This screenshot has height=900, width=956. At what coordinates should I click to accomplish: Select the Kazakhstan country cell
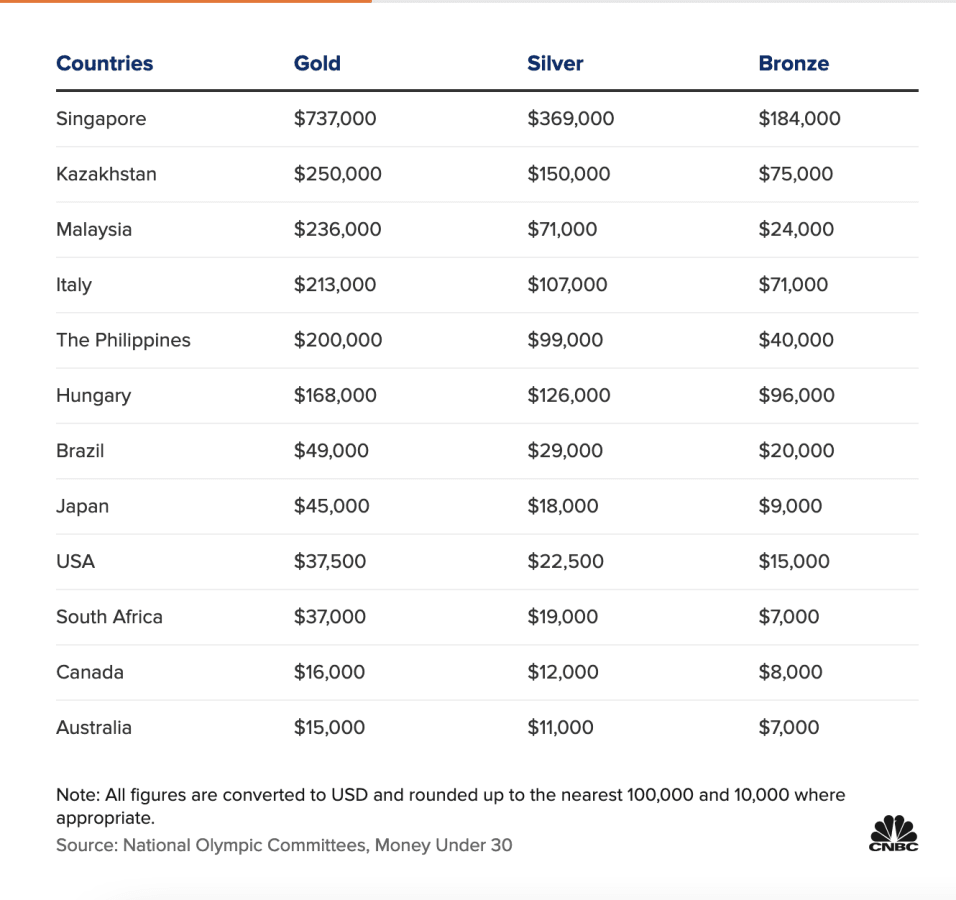106,174
